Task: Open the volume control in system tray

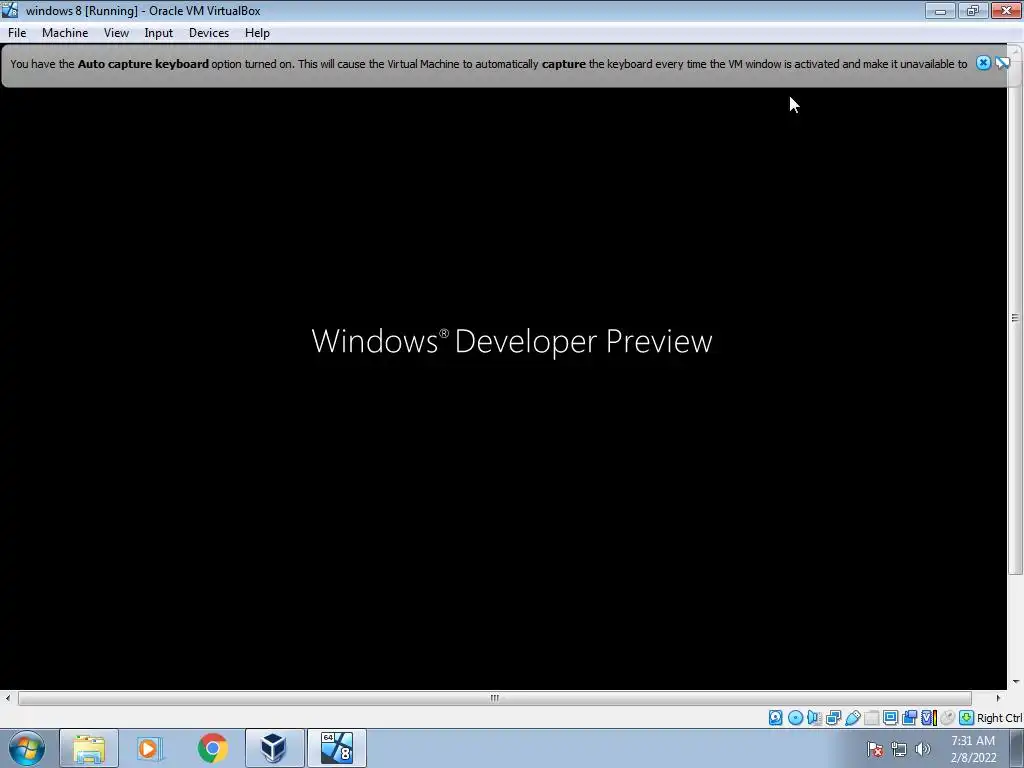Action: point(922,749)
